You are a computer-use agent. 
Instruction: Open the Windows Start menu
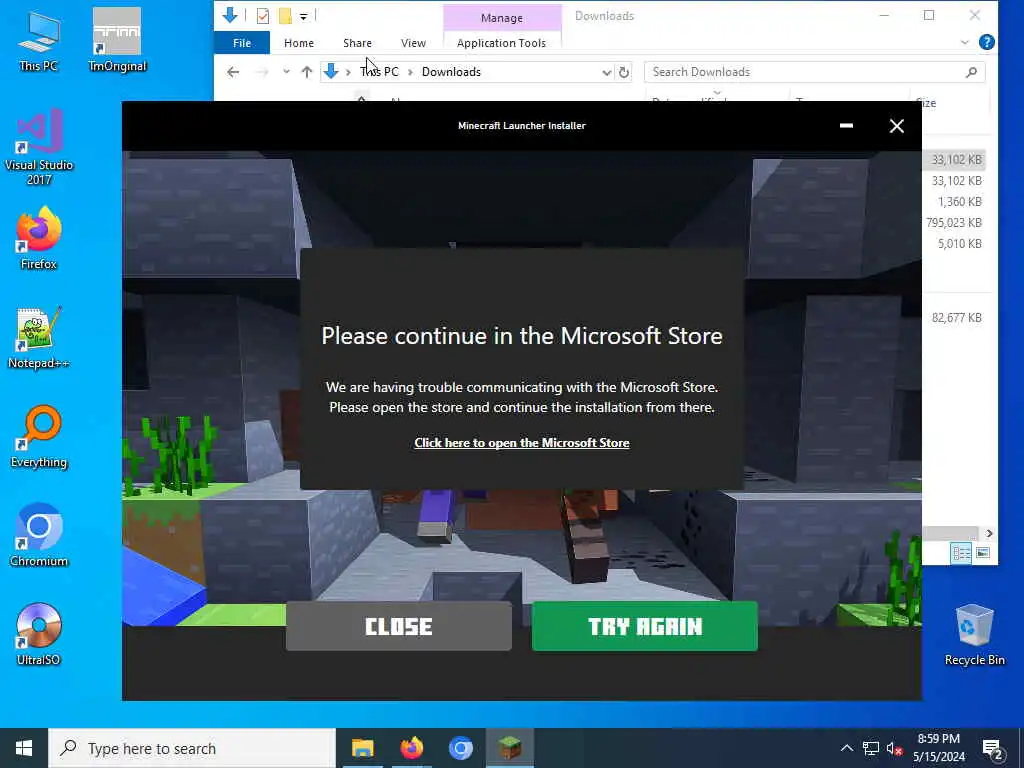click(24, 748)
